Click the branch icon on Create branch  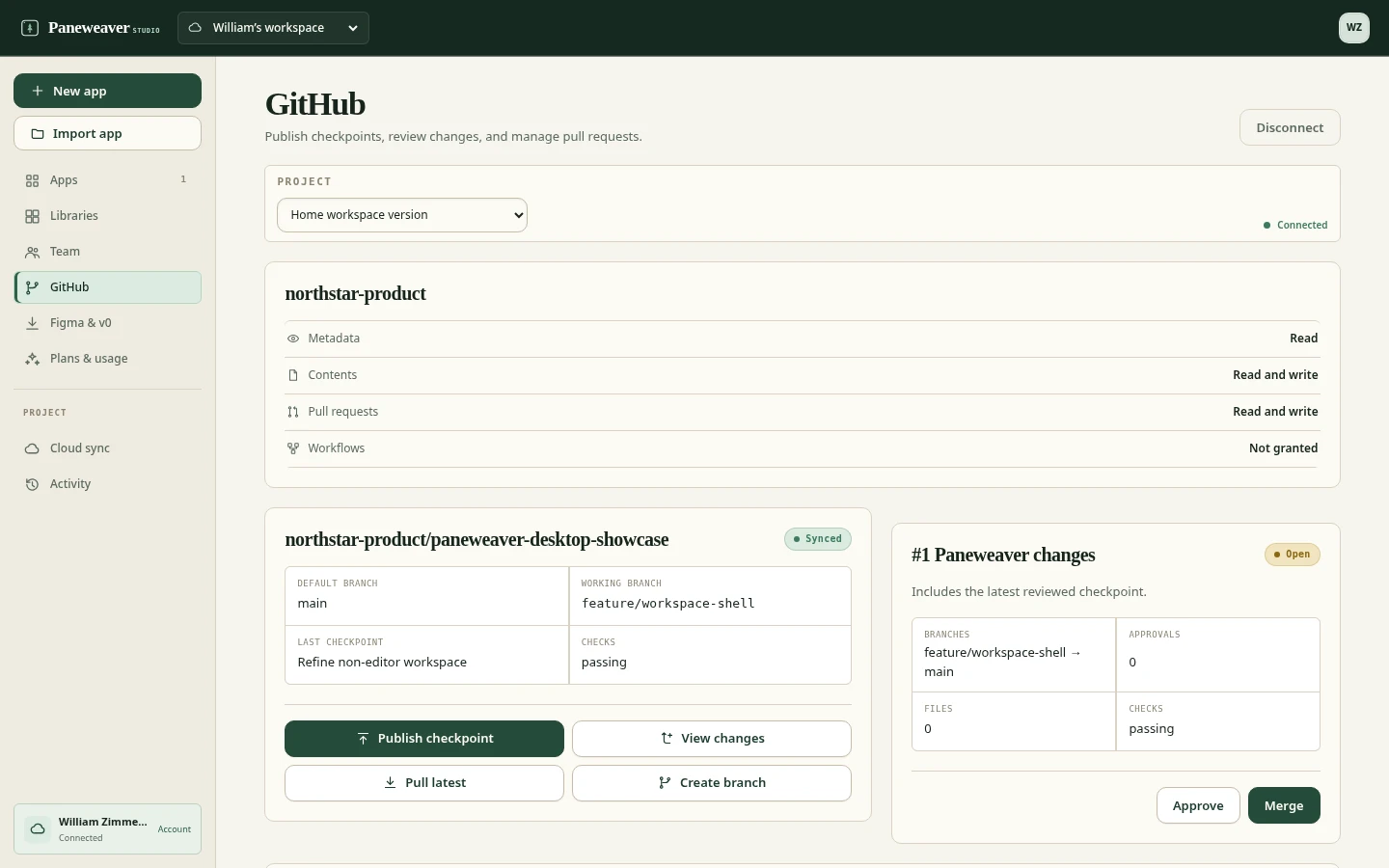pyautogui.click(x=665, y=783)
